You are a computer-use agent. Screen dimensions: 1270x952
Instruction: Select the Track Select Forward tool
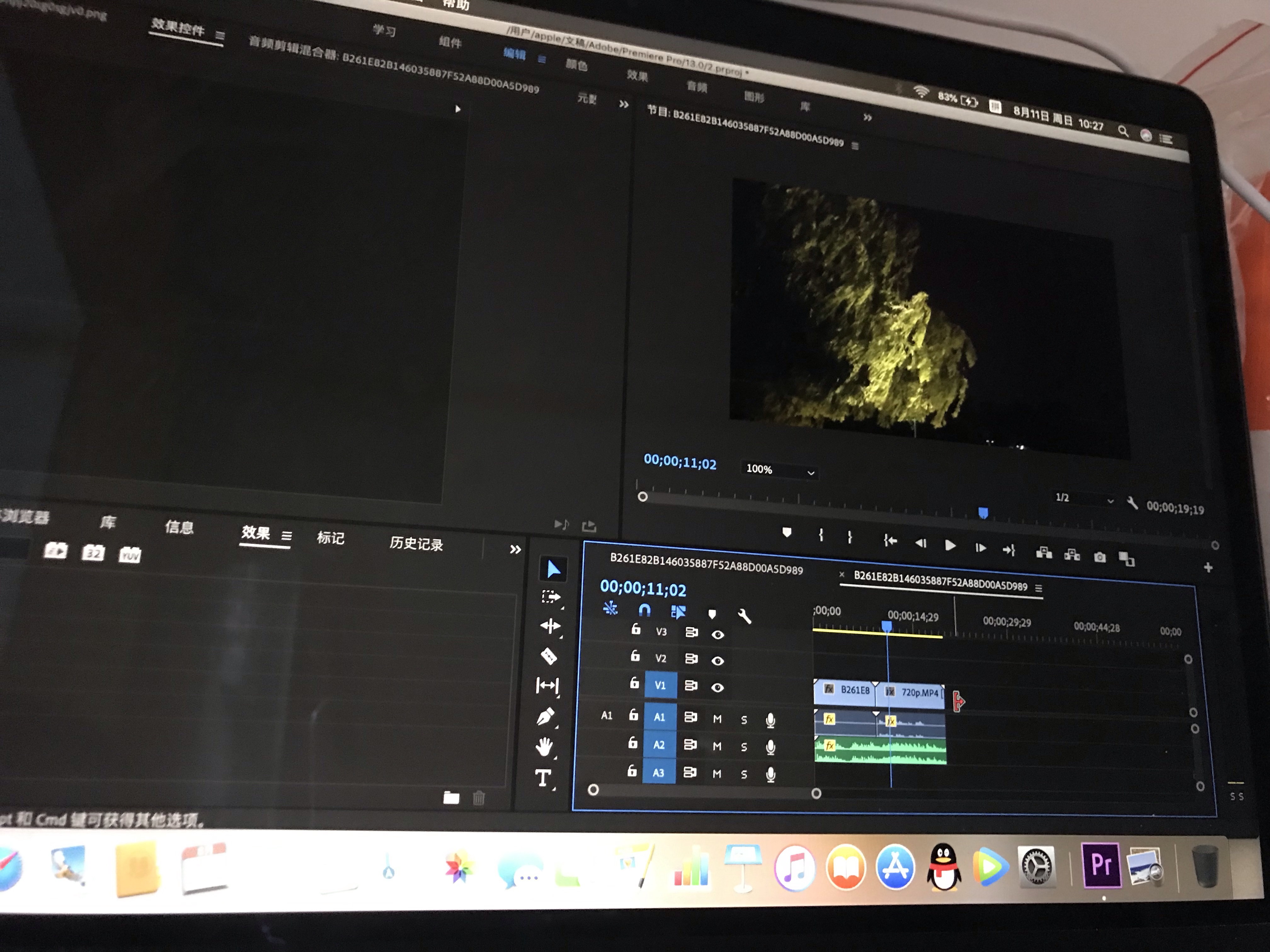(x=551, y=598)
